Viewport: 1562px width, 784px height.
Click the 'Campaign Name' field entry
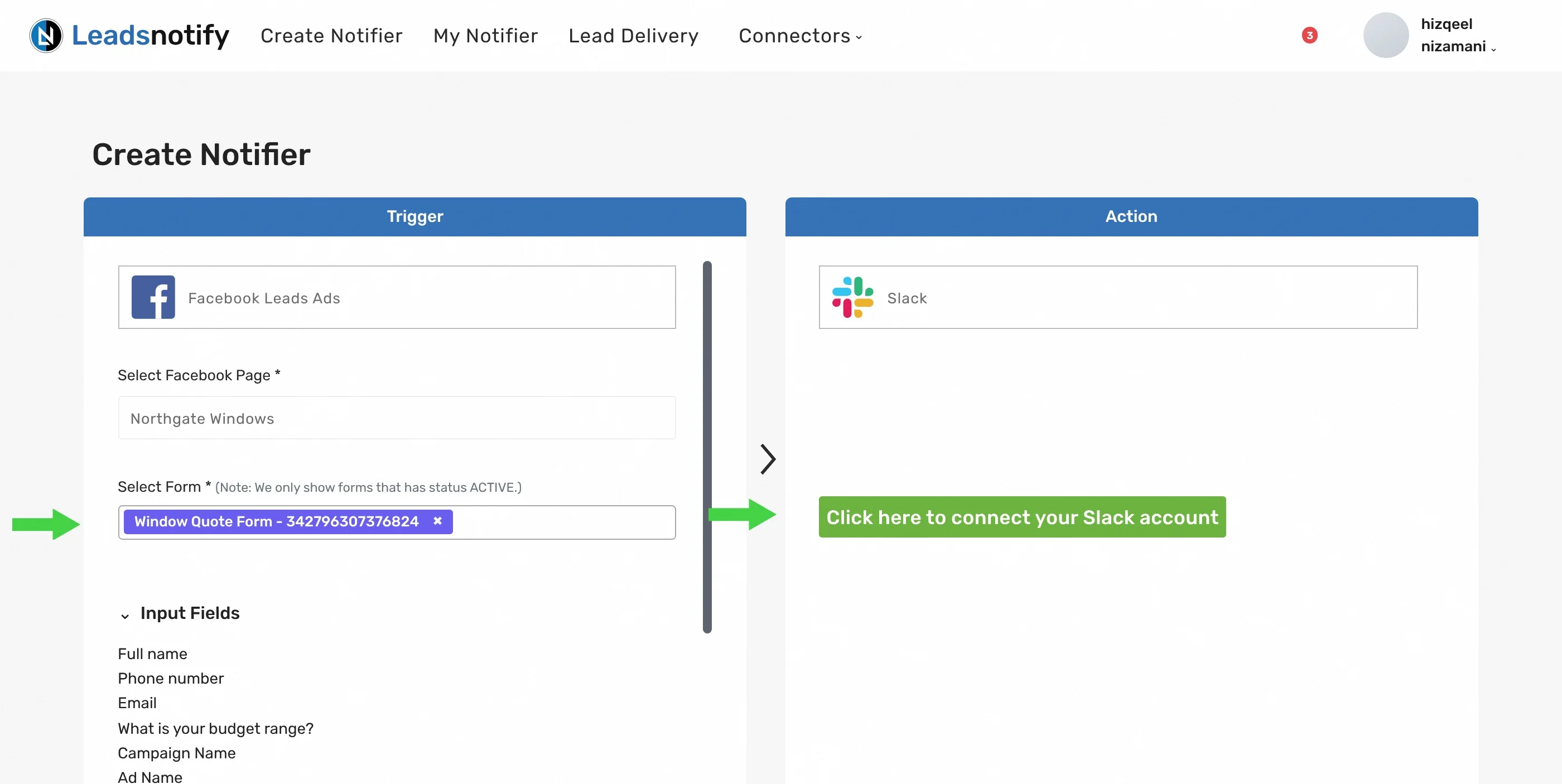176,753
